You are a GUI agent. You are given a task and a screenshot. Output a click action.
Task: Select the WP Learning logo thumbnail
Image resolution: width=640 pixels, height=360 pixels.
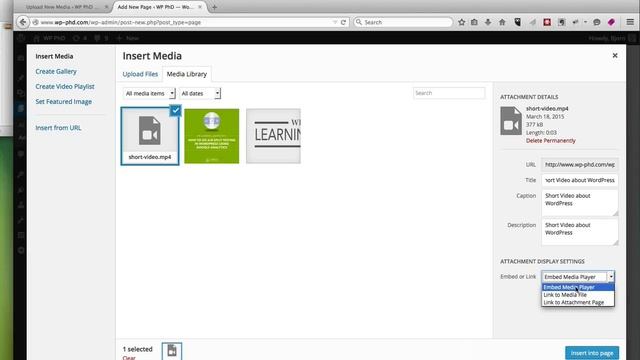pos(273,136)
